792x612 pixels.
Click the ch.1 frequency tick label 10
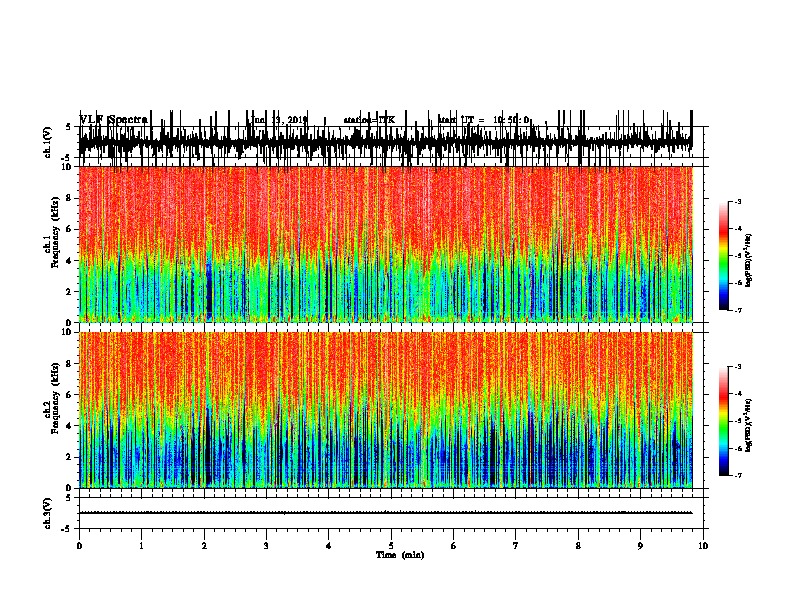coord(67,167)
